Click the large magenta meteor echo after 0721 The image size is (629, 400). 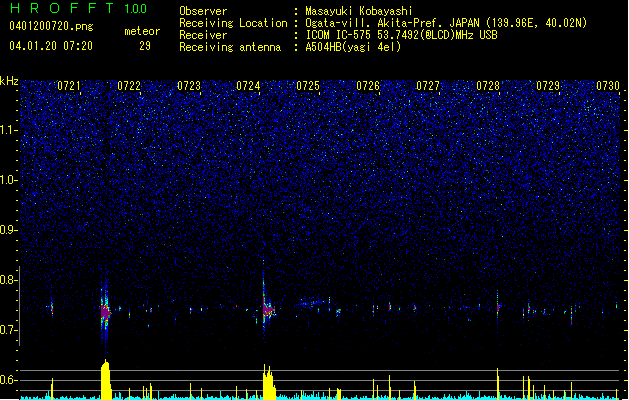tap(105, 311)
